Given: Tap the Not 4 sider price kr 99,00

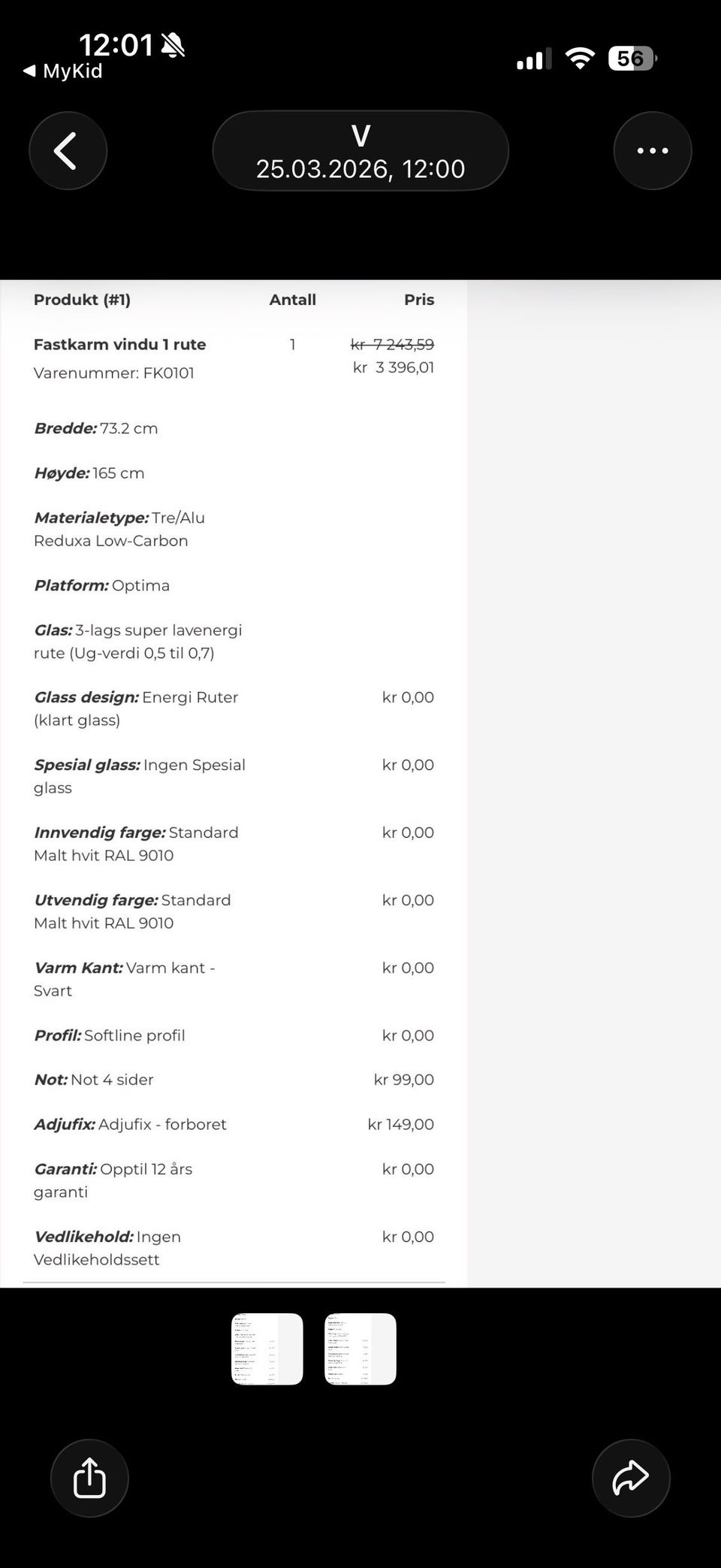Looking at the screenshot, I should coord(403,1080).
